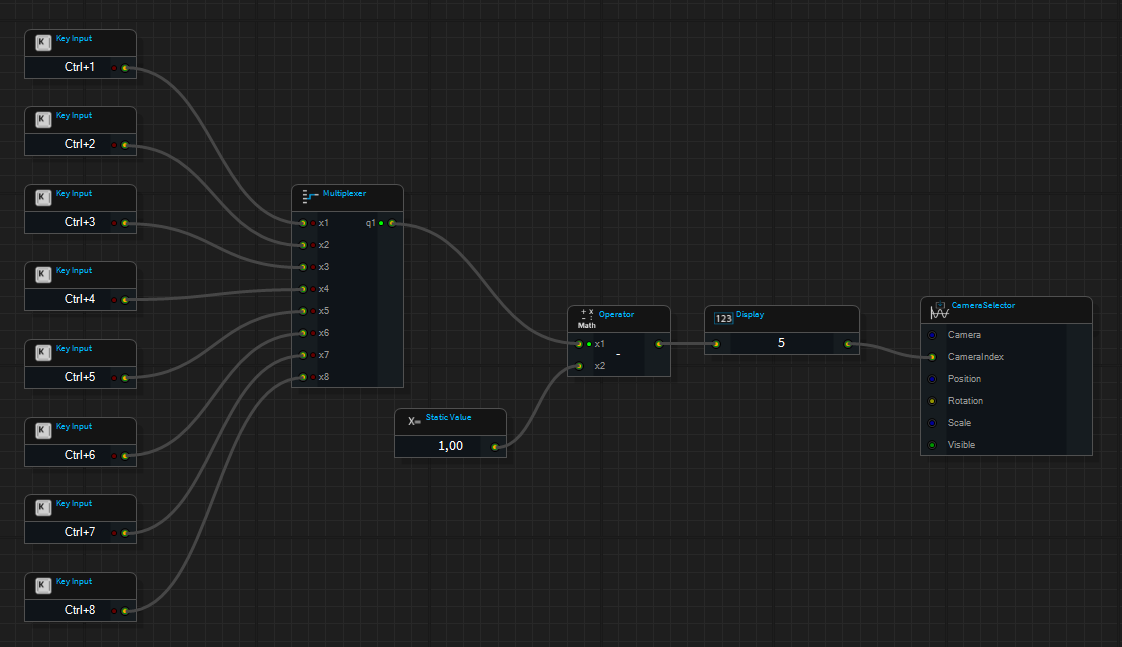The width and height of the screenshot is (1122, 647).
Task: Click the keyboard icon on Ctrl+5 Key Input node
Action: (43, 352)
